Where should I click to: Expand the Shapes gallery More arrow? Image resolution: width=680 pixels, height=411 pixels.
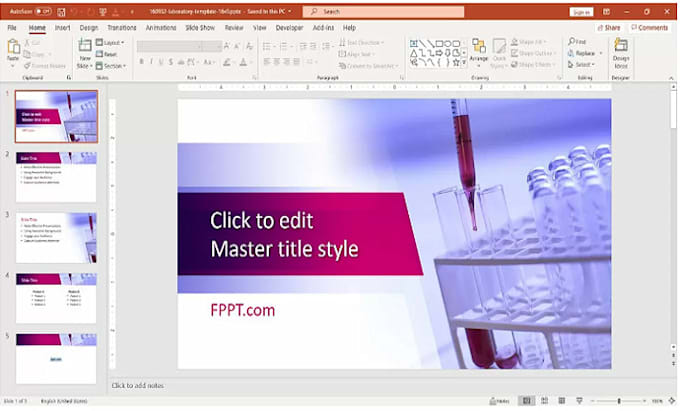point(464,63)
